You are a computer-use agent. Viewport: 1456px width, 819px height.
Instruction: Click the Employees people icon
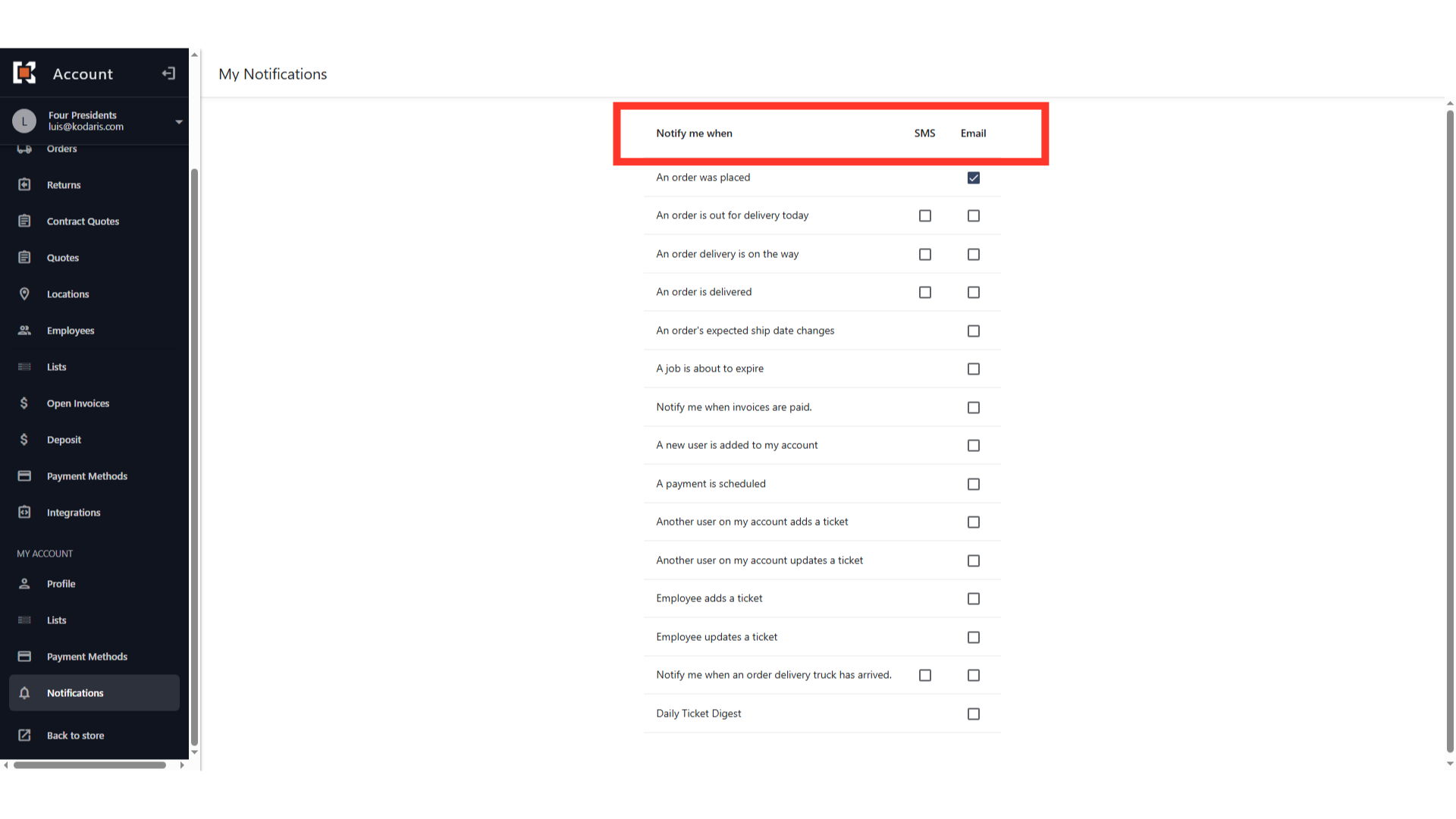pos(24,331)
